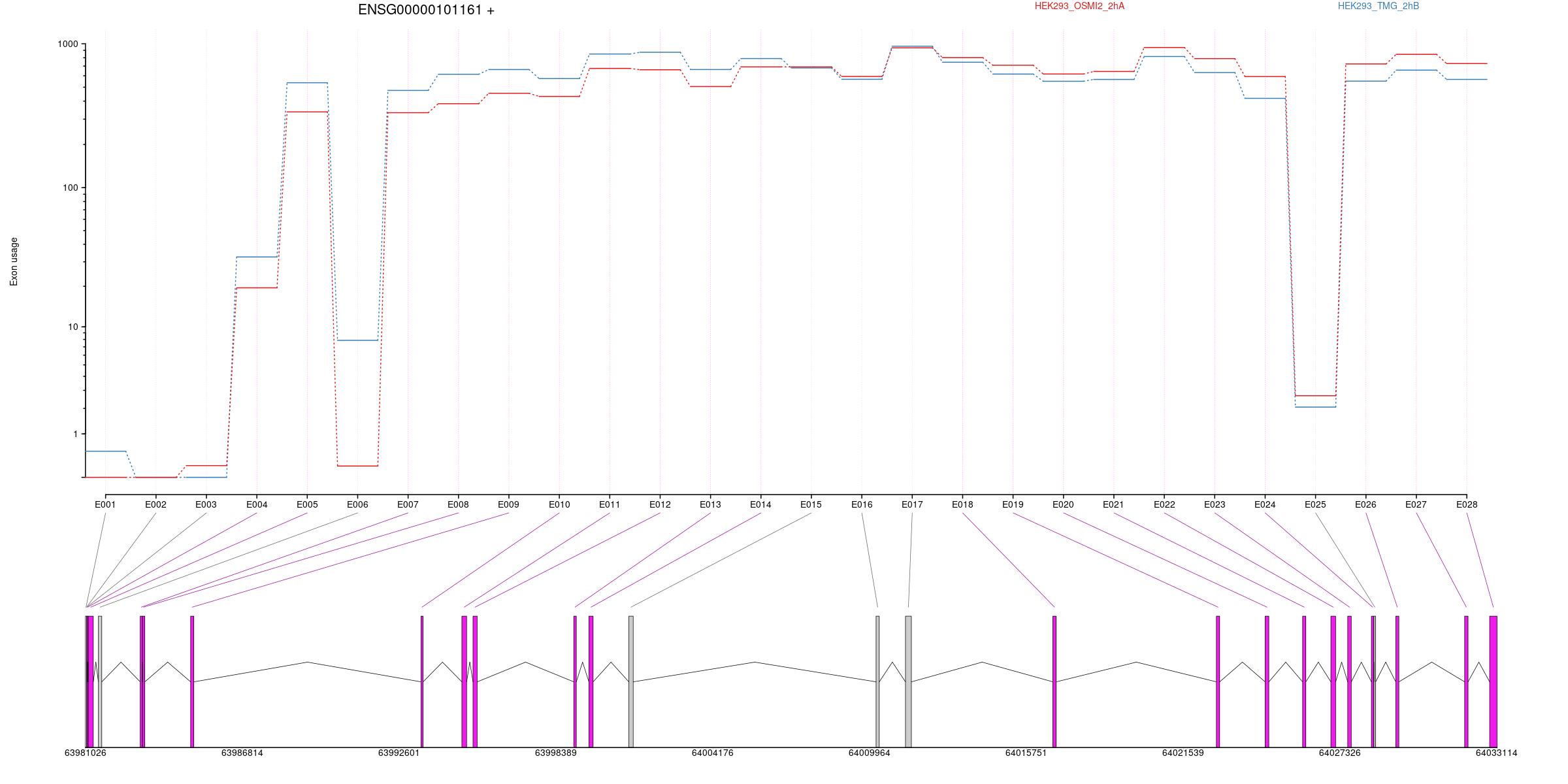This screenshot has width=1568, height=784.
Task: Select the HEK293_TMG_2hB legend label
Action: [1379, 6]
